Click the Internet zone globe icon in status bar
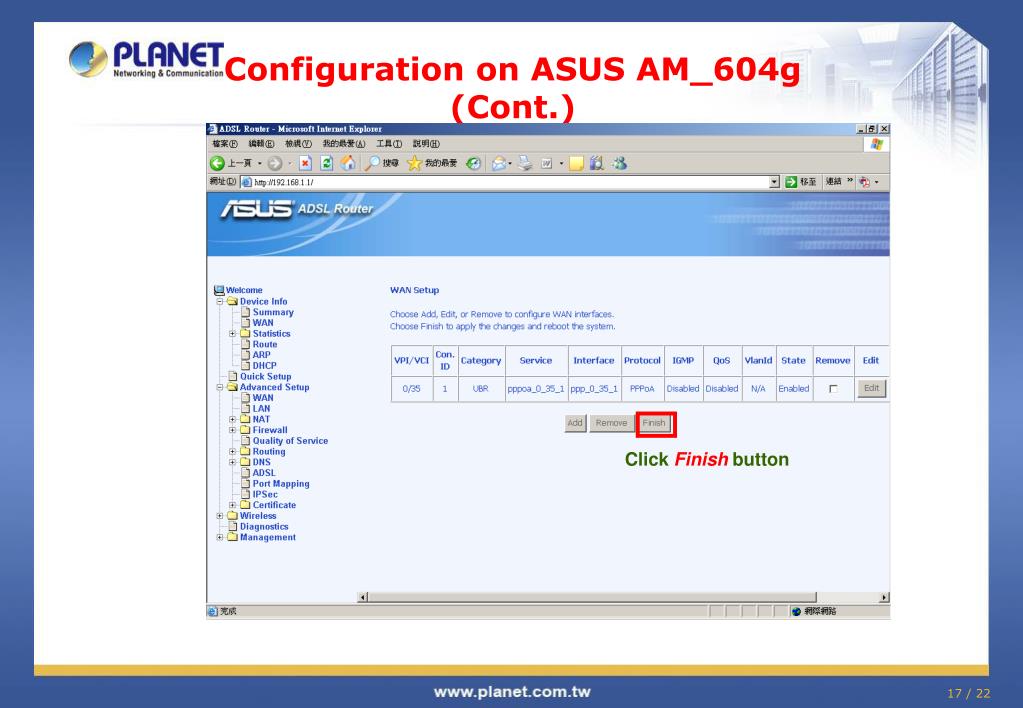Screen dimensions: 1023x708 796,611
